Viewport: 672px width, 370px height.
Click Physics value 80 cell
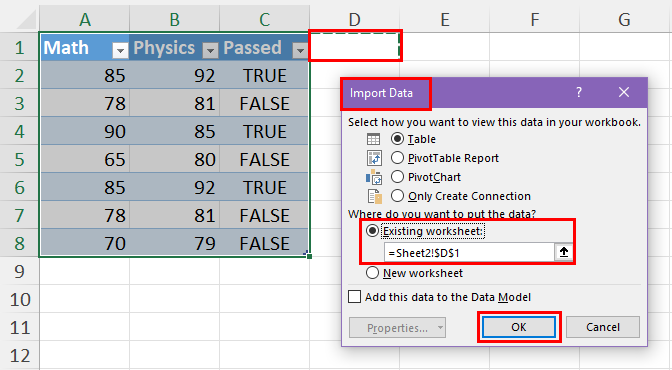tap(174, 159)
